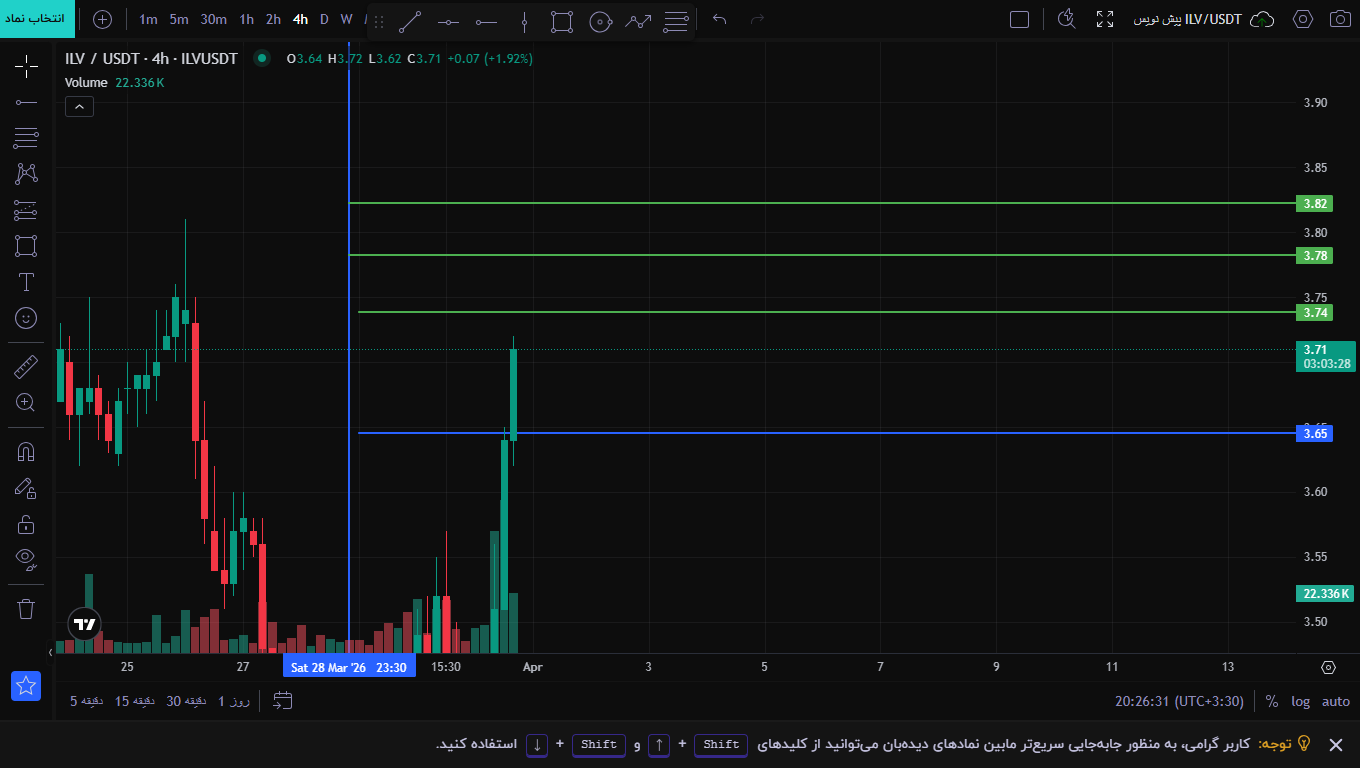Viewport: 1360px width, 768px height.
Task: Open quick search lightning icon
Action: pos(1067,19)
